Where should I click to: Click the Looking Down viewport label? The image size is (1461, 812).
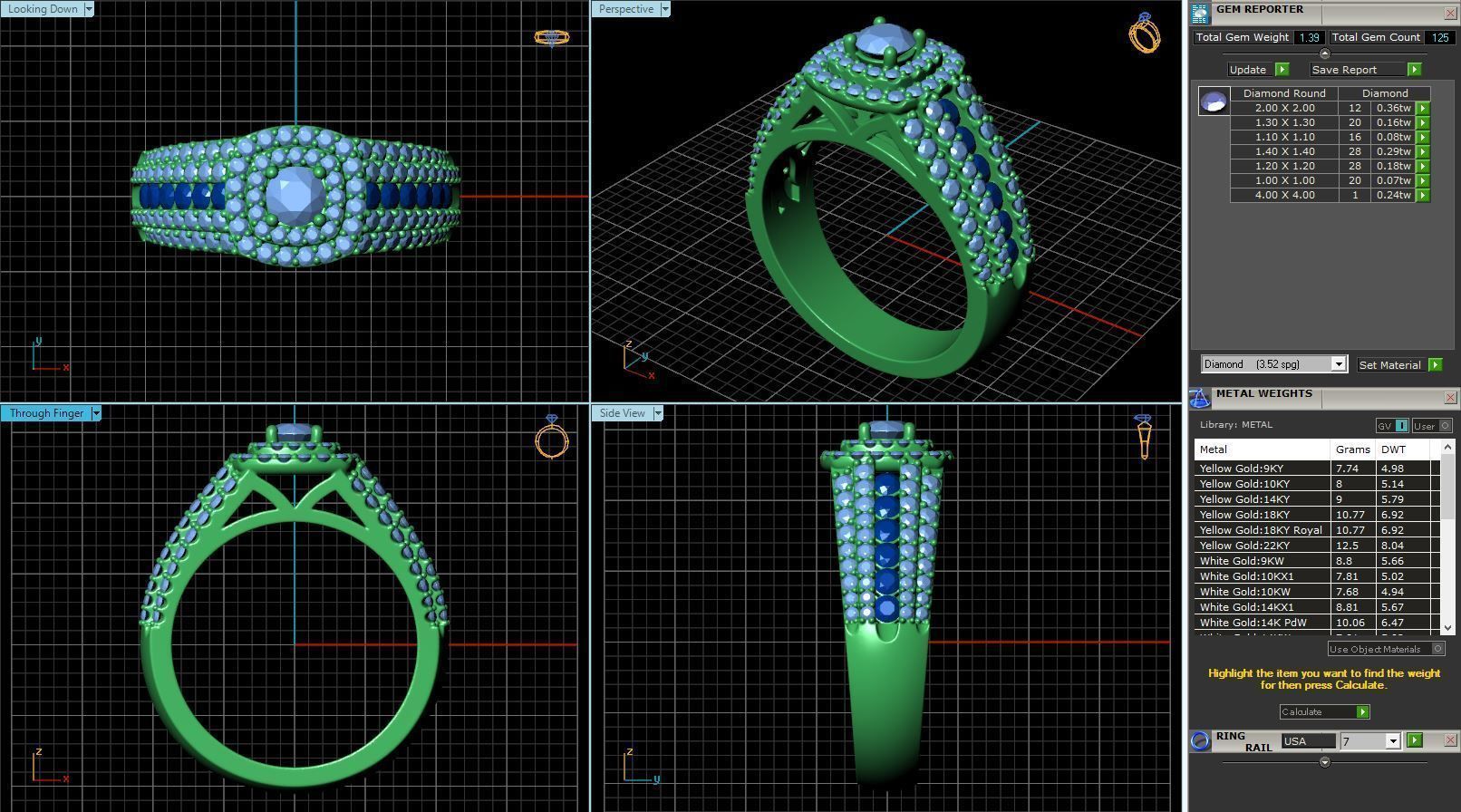tap(43, 9)
